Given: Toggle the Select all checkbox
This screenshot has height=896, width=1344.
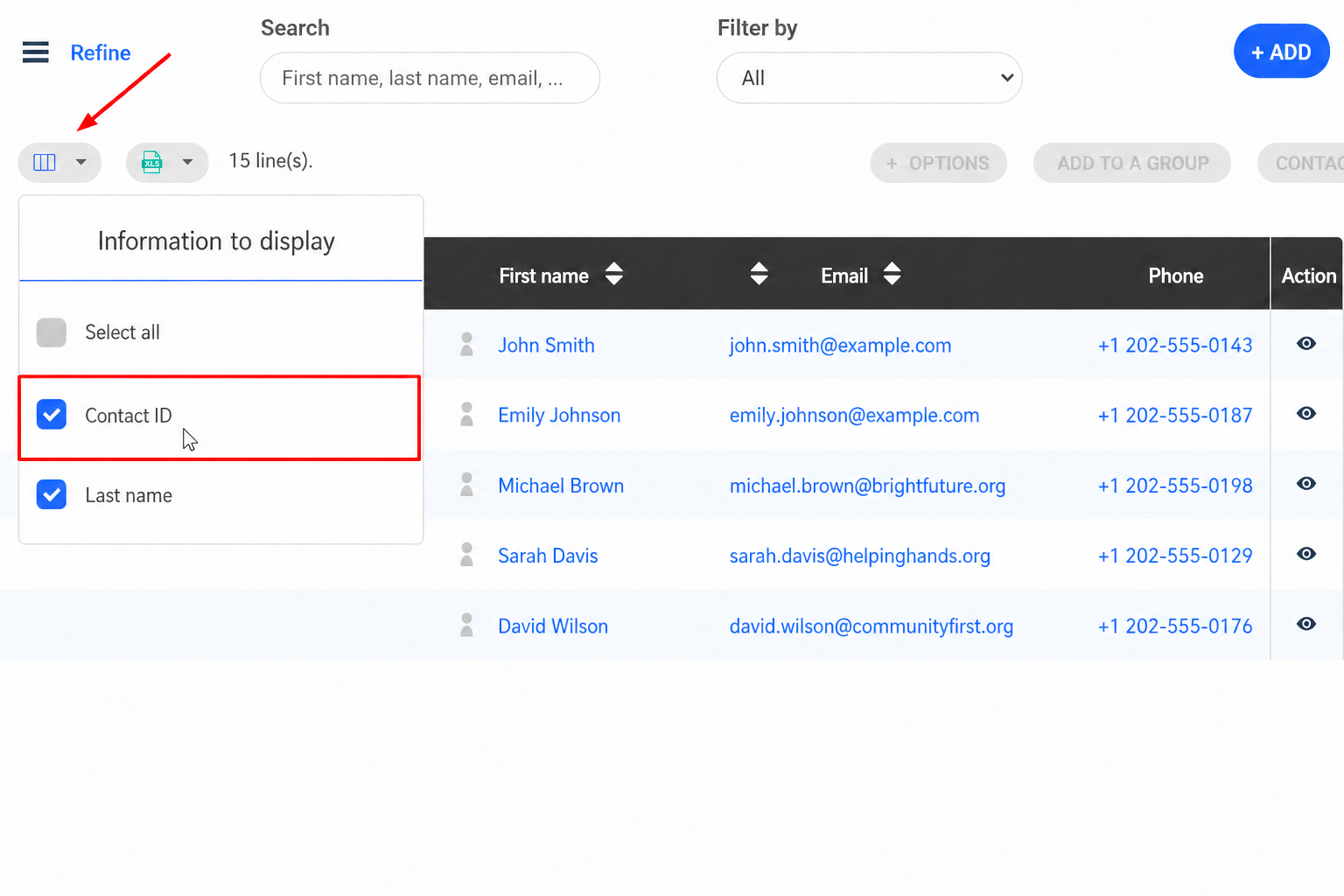Looking at the screenshot, I should tap(52, 332).
